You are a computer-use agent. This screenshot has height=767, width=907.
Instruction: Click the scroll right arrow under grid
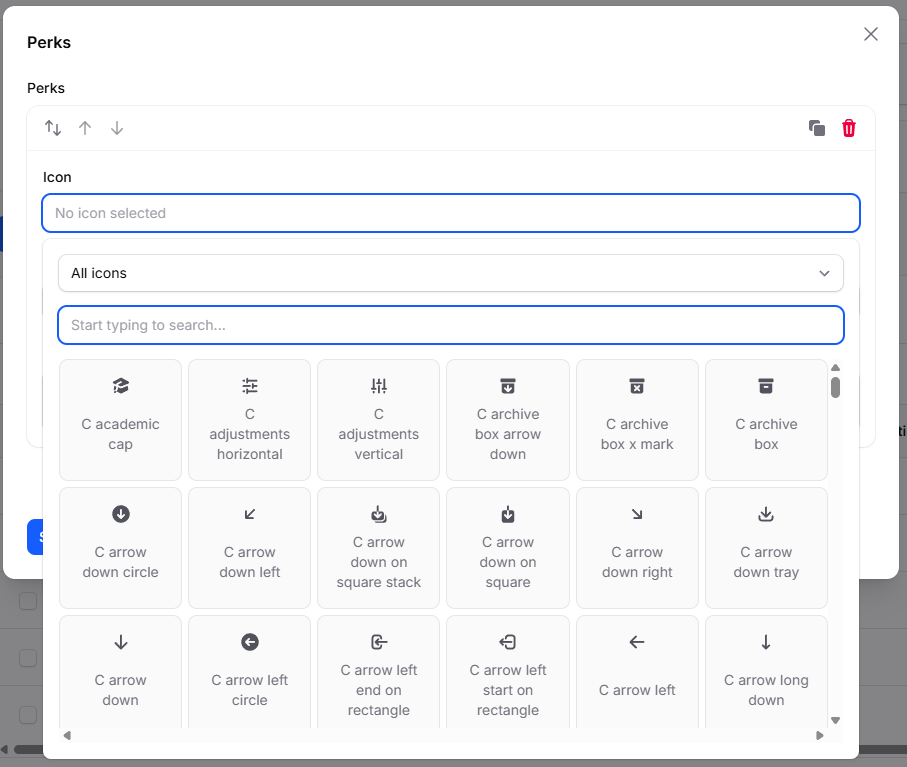(x=820, y=736)
